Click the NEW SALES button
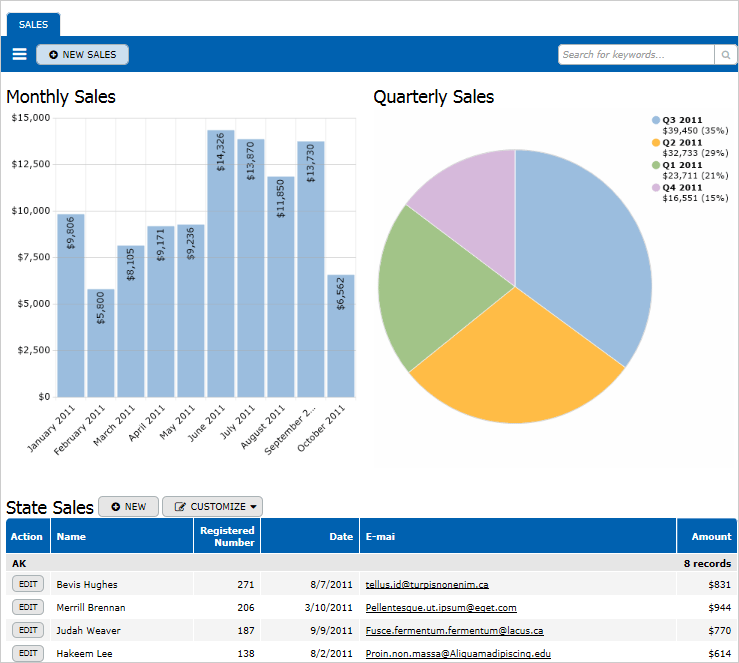 (82, 55)
